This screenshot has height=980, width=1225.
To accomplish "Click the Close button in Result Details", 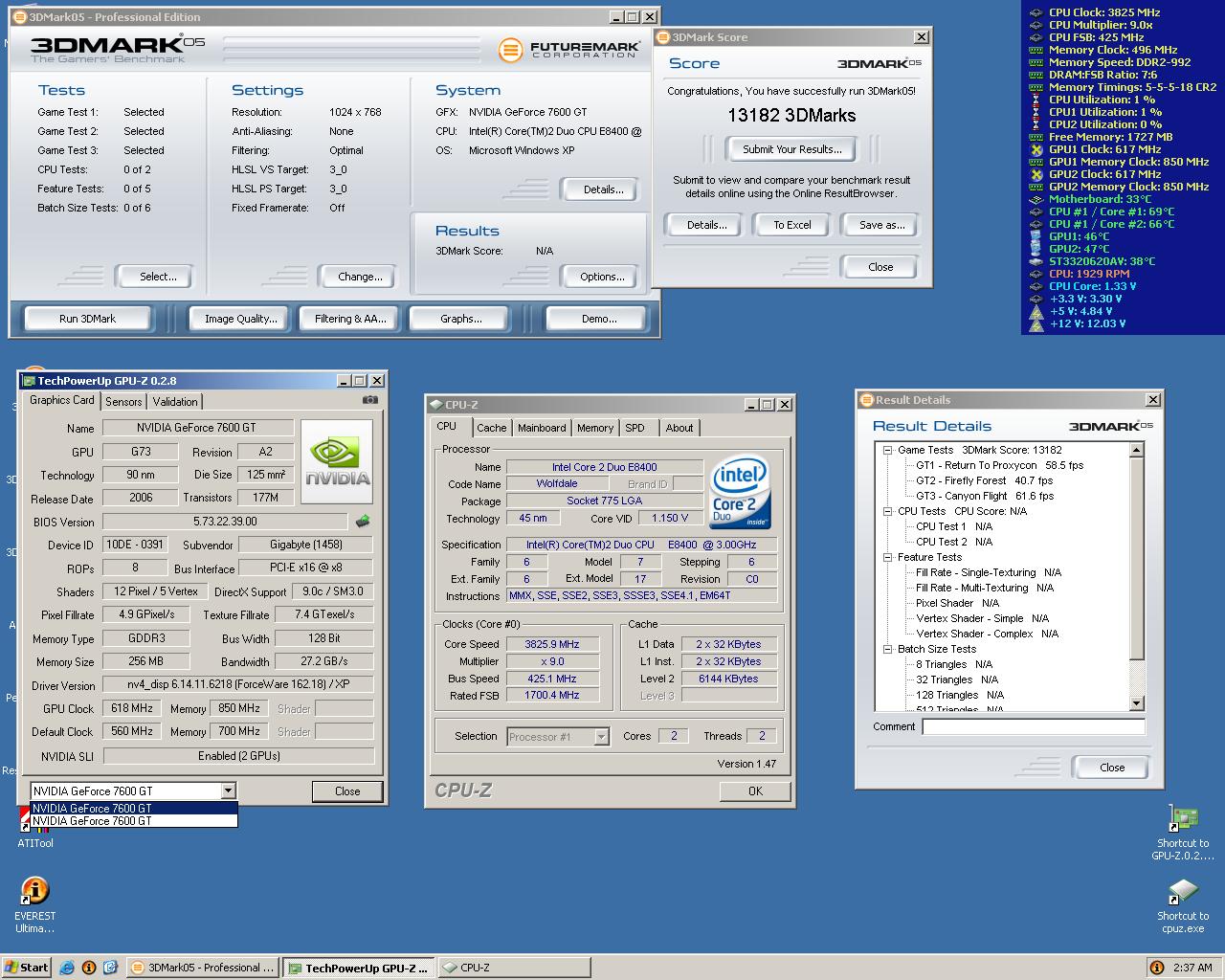I will pyautogui.click(x=1112, y=768).
